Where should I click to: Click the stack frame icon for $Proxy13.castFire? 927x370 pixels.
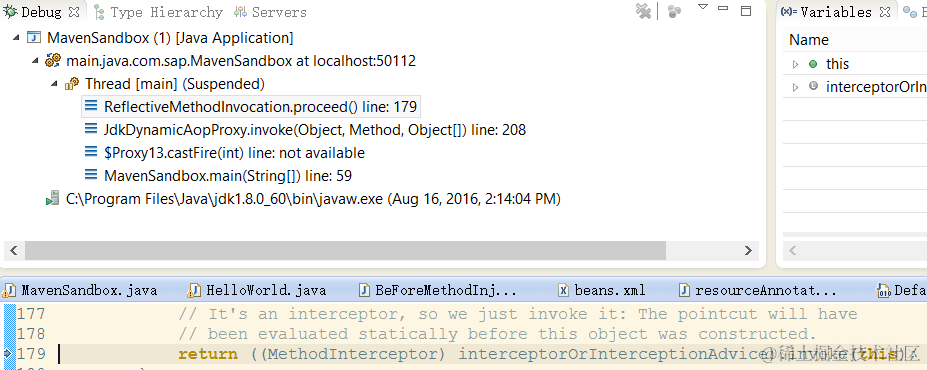[x=91, y=152]
